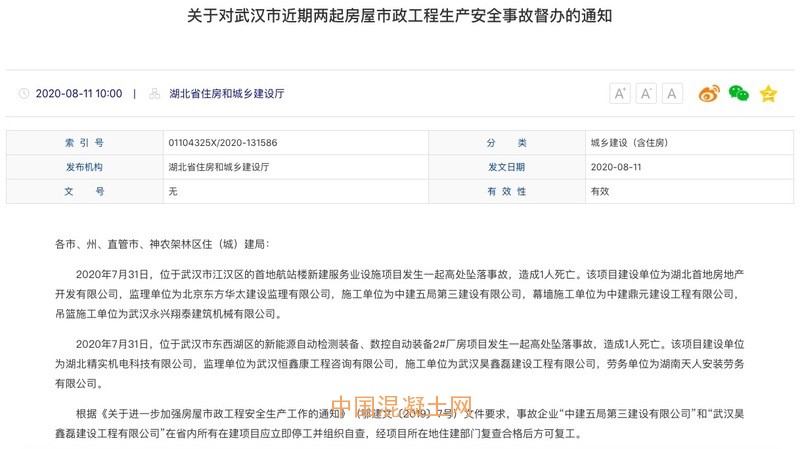Click the increase font size A+ button

click(620, 93)
